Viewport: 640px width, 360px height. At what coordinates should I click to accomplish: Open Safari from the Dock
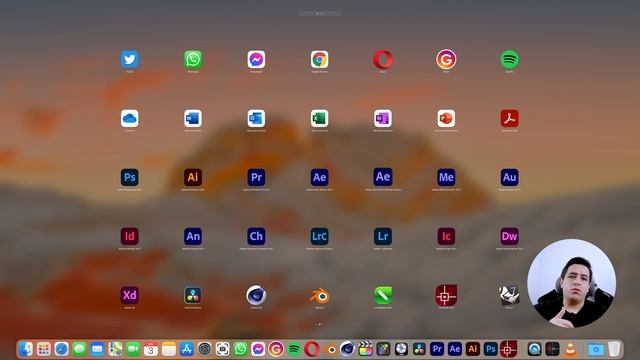pos(62,349)
